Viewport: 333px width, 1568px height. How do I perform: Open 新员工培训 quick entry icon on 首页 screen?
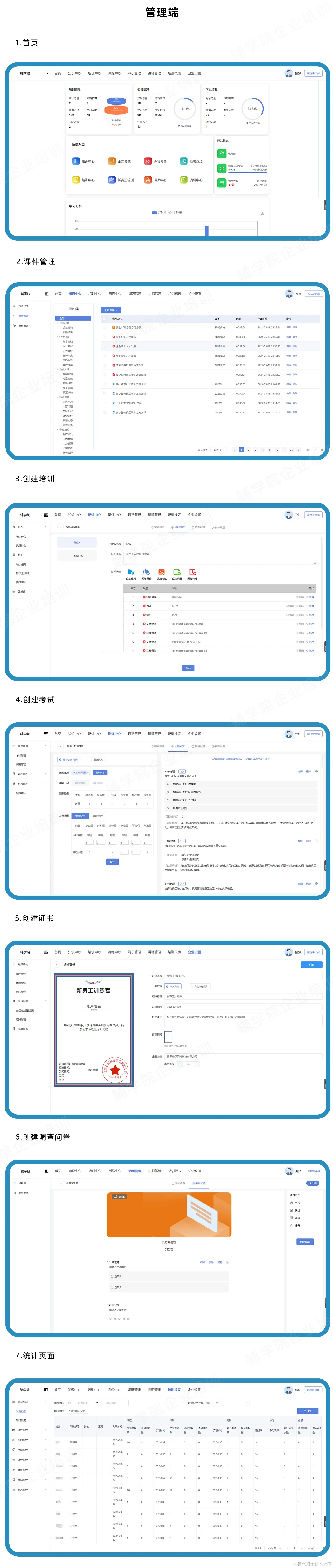pos(112,180)
